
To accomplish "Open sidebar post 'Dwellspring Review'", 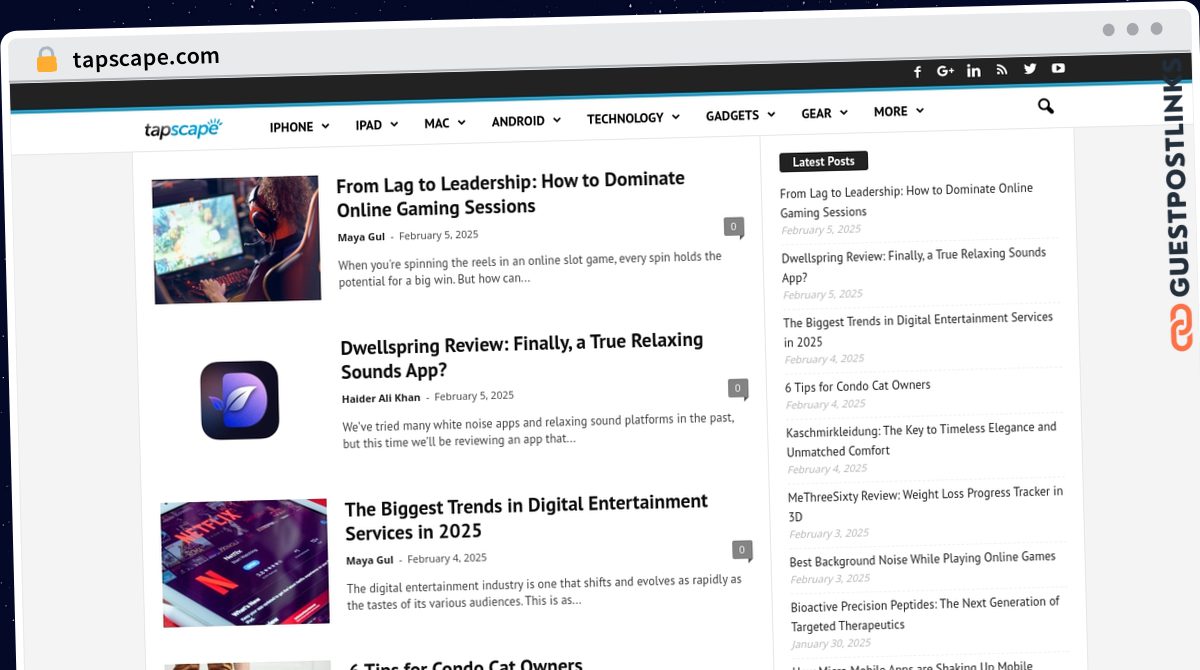I will (x=913, y=265).
